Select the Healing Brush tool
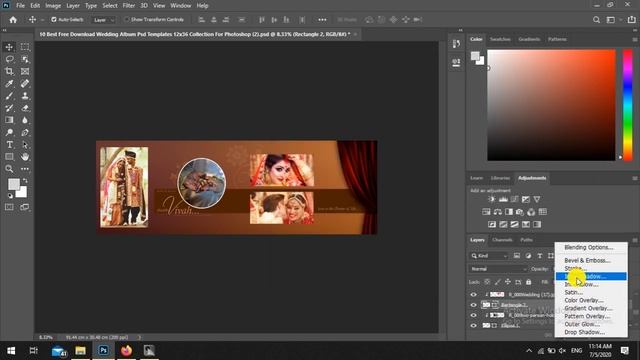 [25, 84]
